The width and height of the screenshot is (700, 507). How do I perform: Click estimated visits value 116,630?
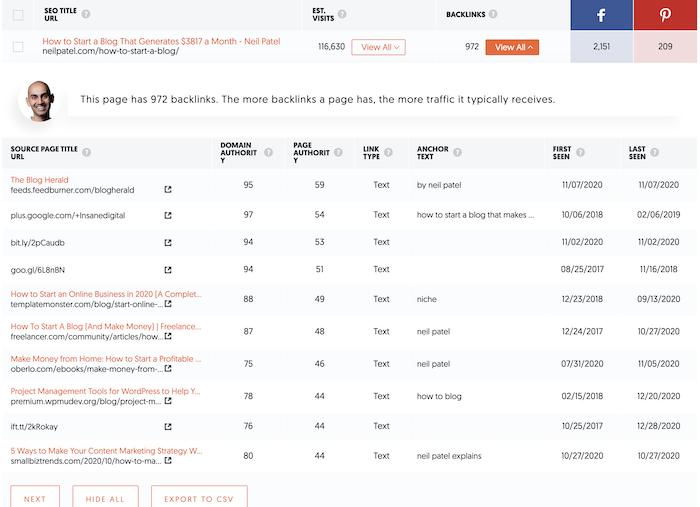331,46
